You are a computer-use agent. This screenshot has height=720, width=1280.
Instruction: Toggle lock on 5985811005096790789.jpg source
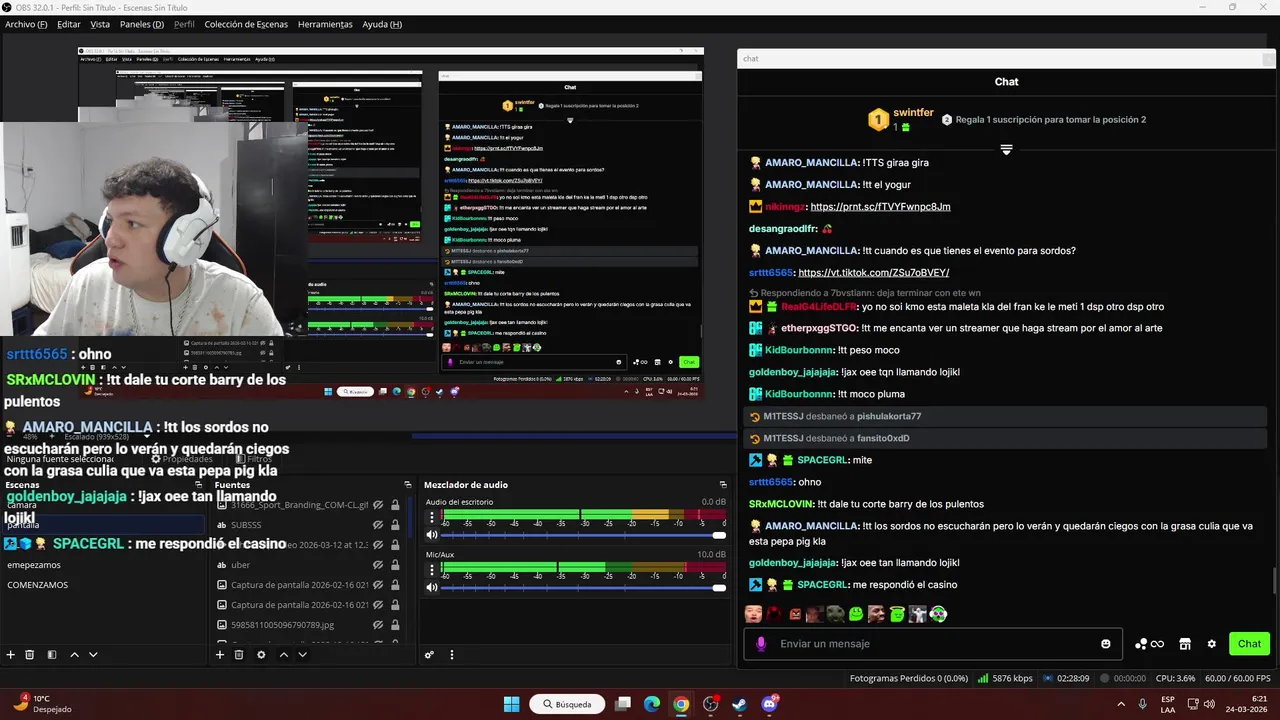(395, 625)
